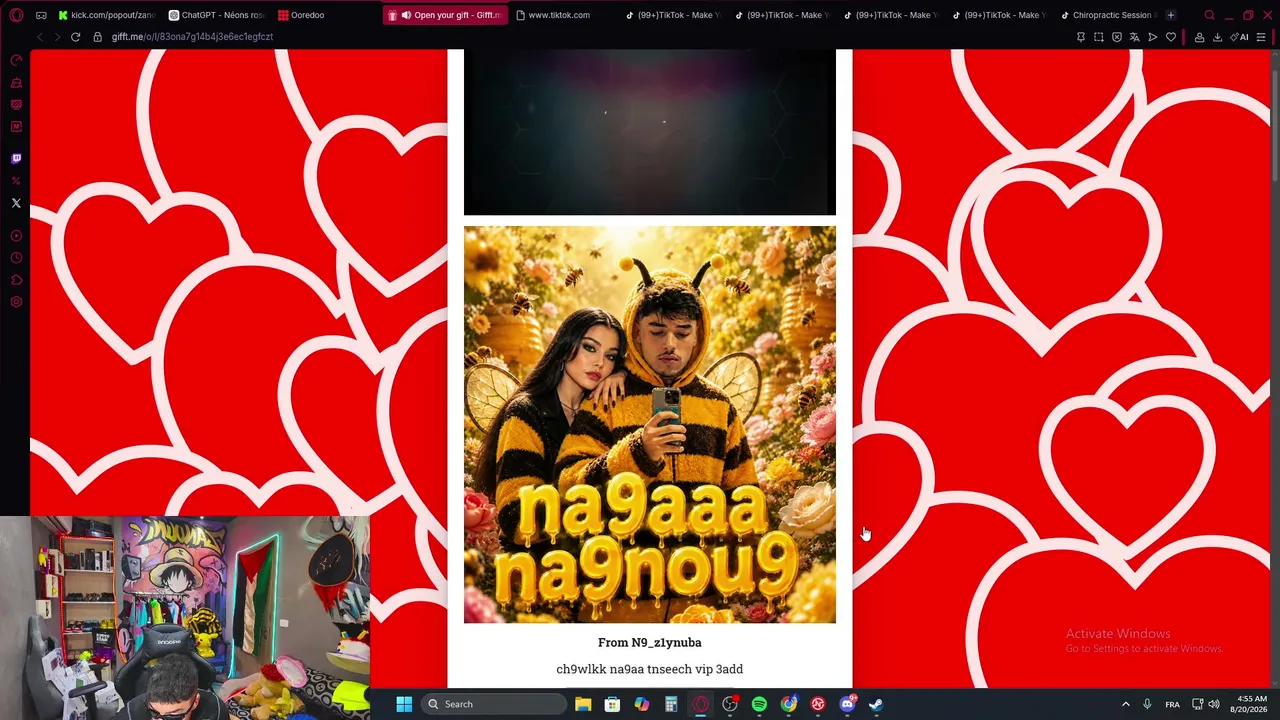Switch to the kick.com popout tab
This screenshot has height=720, width=1280.
107,15
